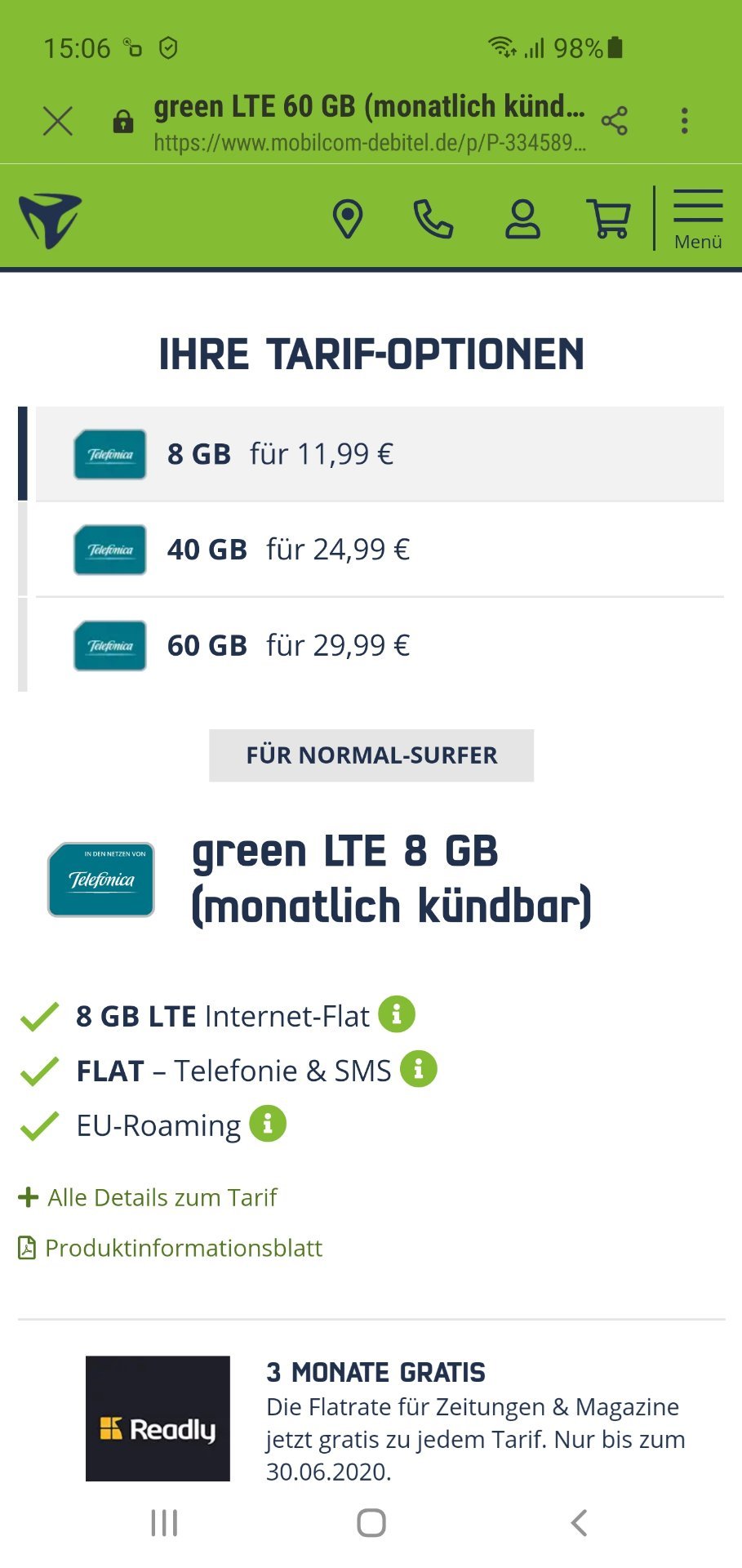The height and width of the screenshot is (1568, 742).
Task: Show info for EU-Roaming
Action: pyautogui.click(x=268, y=1123)
